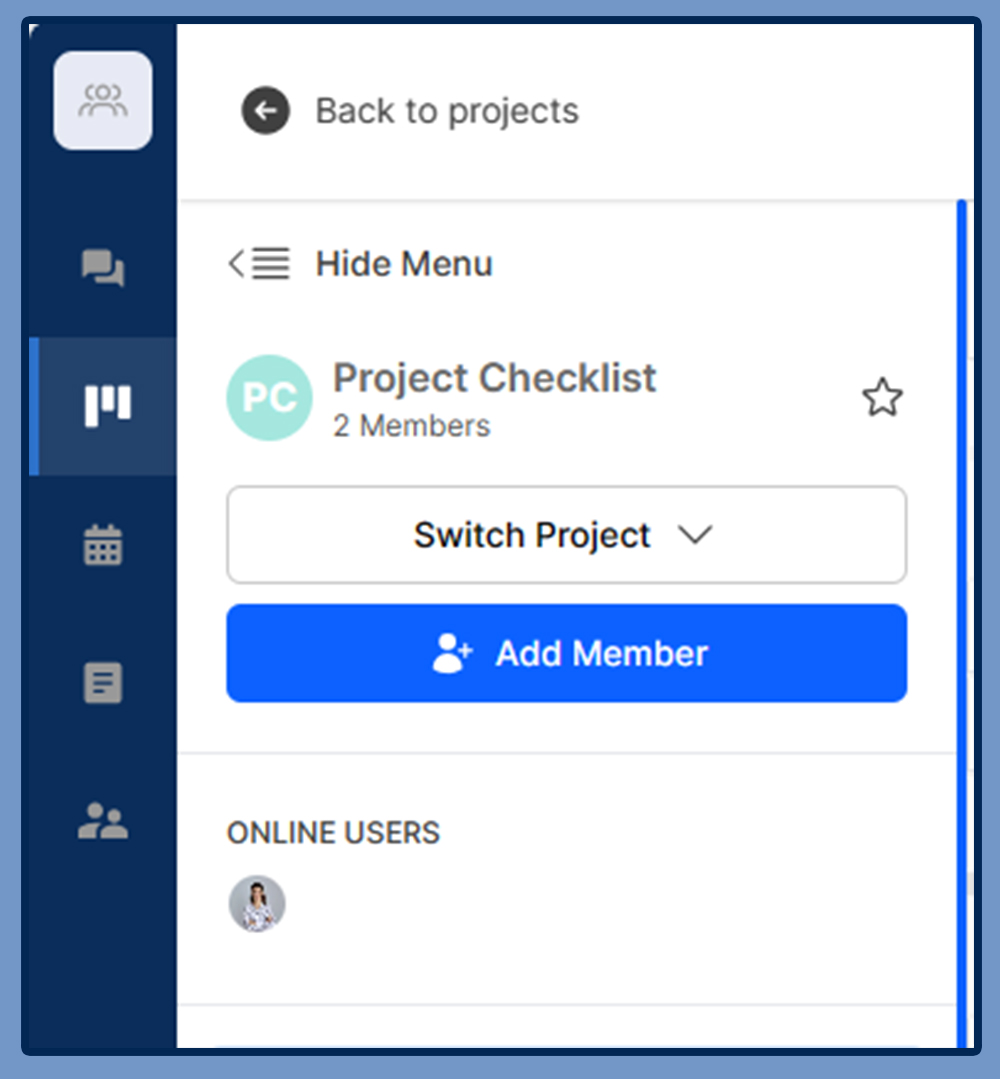This screenshot has height=1079, width=1000.
Task: Click the Add Member button
Action: tap(566, 653)
